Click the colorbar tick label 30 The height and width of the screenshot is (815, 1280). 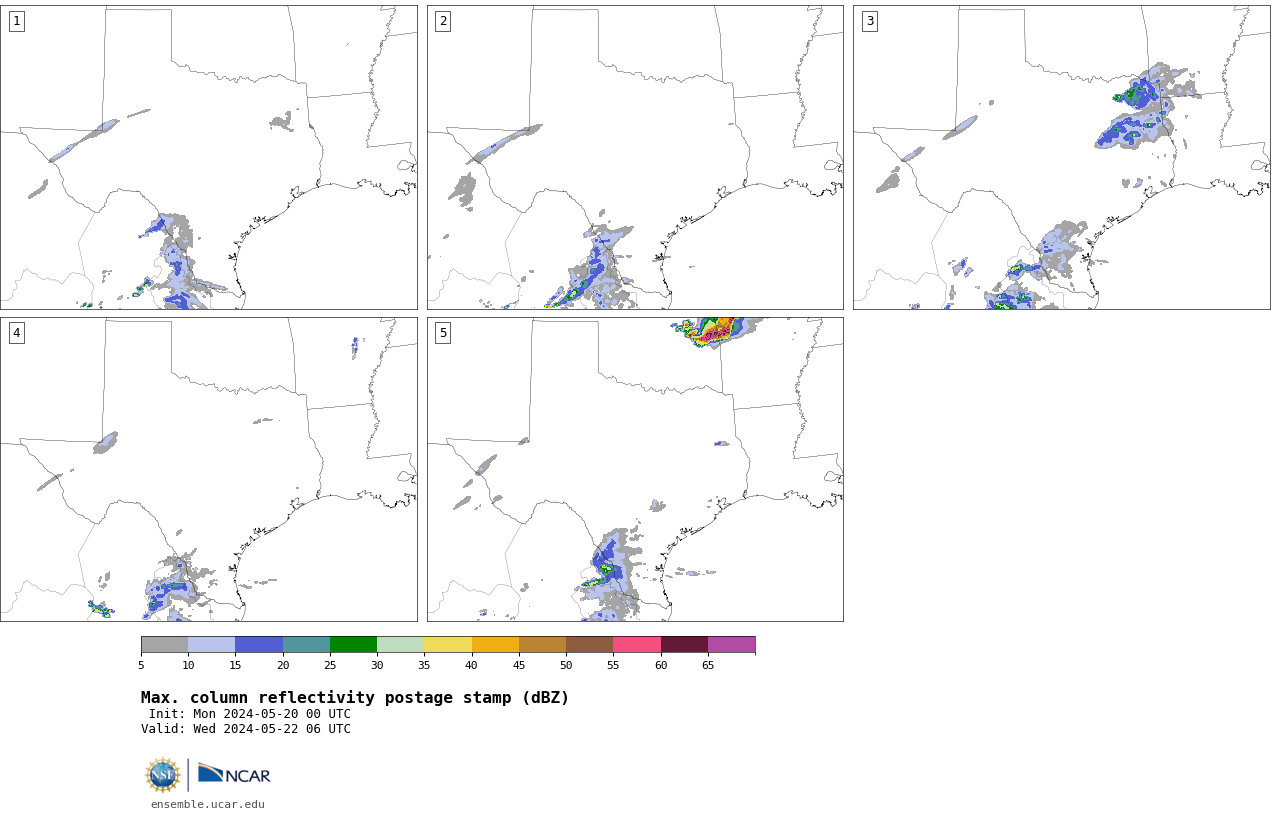coord(377,665)
